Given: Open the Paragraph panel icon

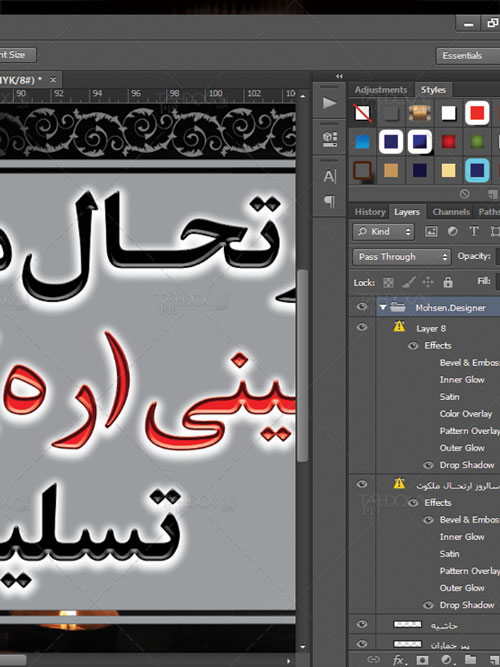Looking at the screenshot, I should (329, 201).
